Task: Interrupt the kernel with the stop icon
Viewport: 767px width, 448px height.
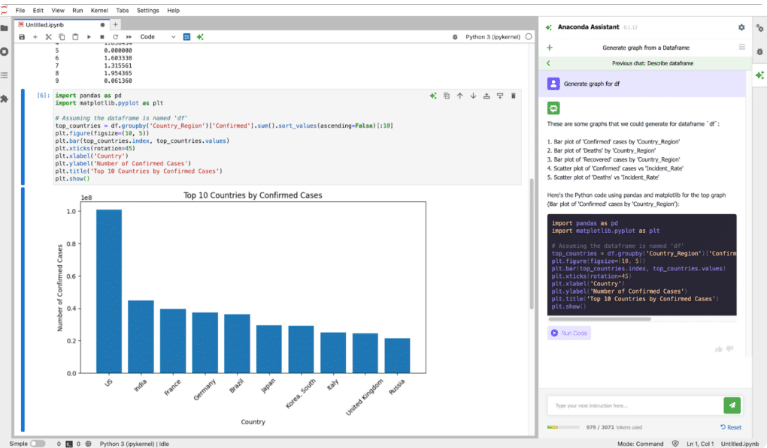Action: (102, 37)
